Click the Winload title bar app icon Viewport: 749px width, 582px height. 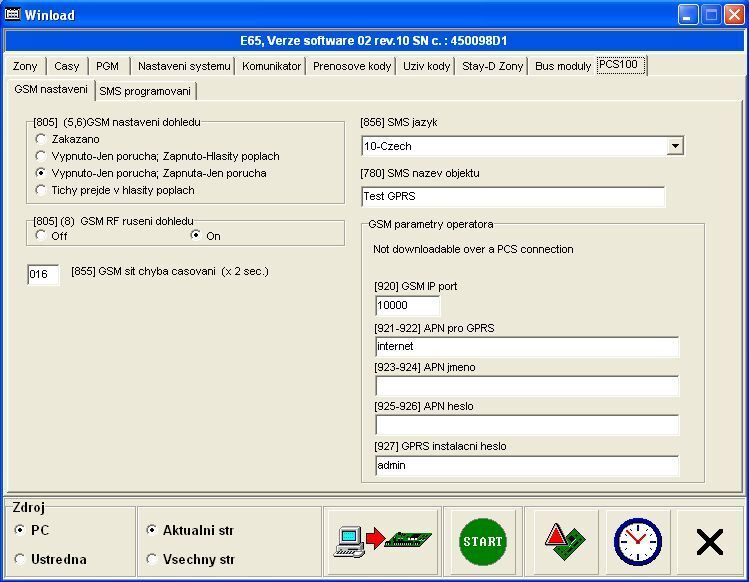click(x=13, y=15)
